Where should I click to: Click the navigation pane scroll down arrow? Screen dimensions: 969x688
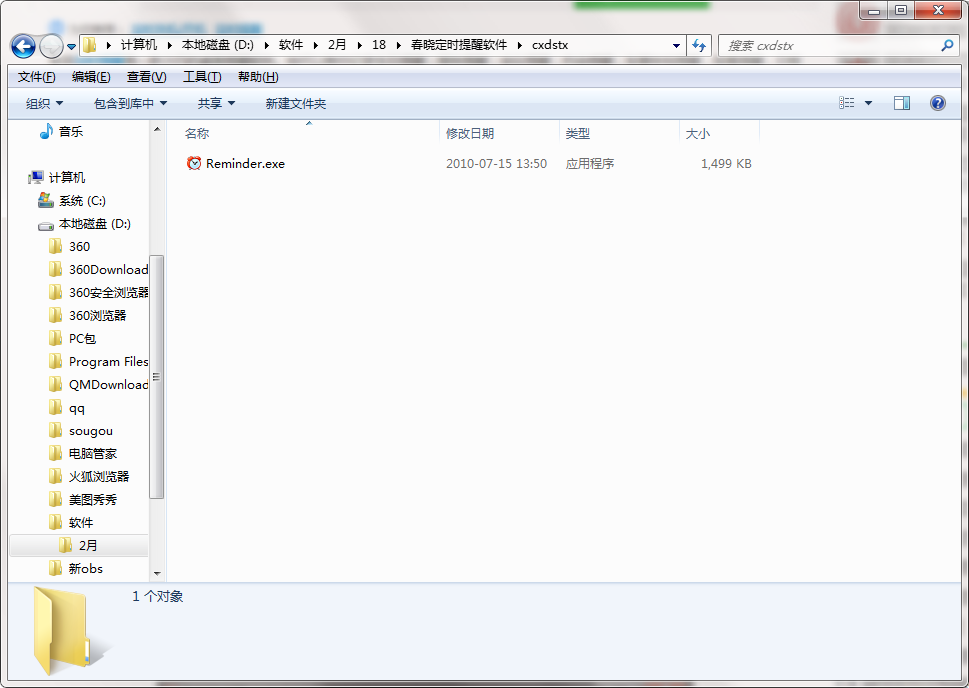[x=157, y=574]
